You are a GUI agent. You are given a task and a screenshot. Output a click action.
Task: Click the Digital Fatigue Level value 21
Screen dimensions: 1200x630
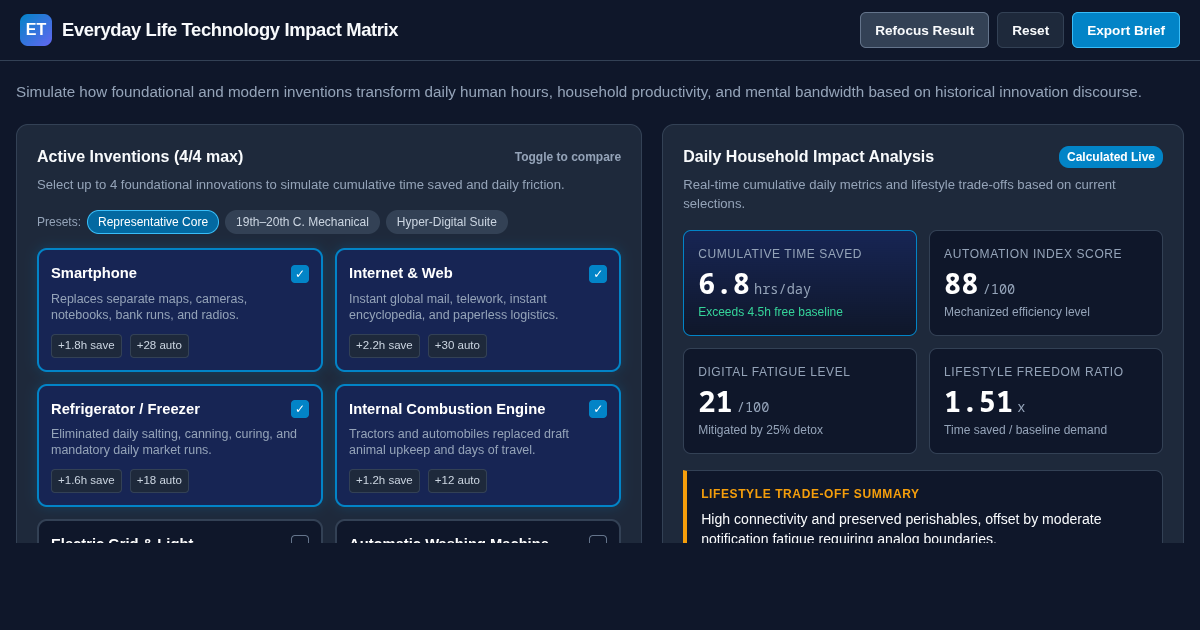pos(715,403)
